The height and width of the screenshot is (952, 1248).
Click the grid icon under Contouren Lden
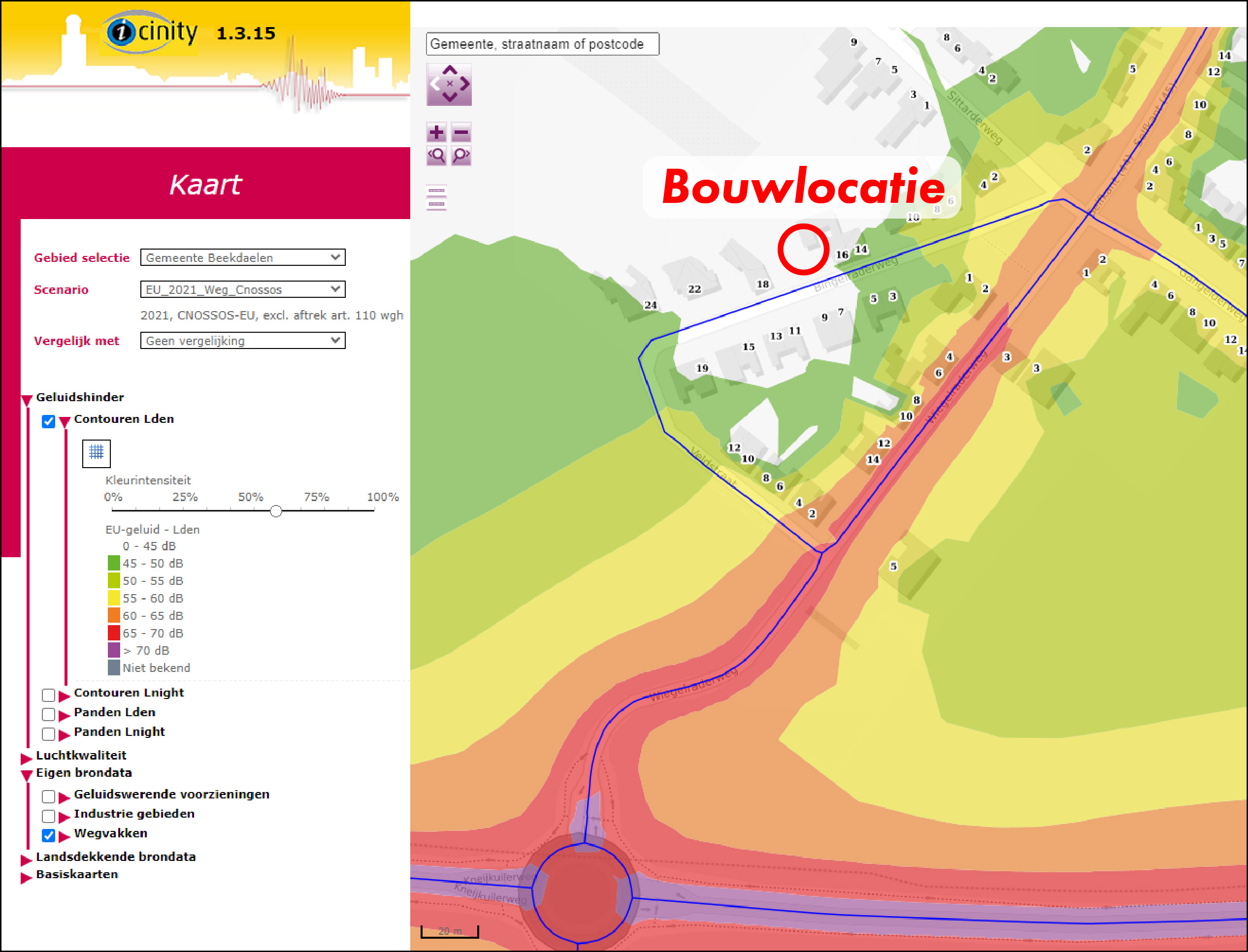point(97,453)
